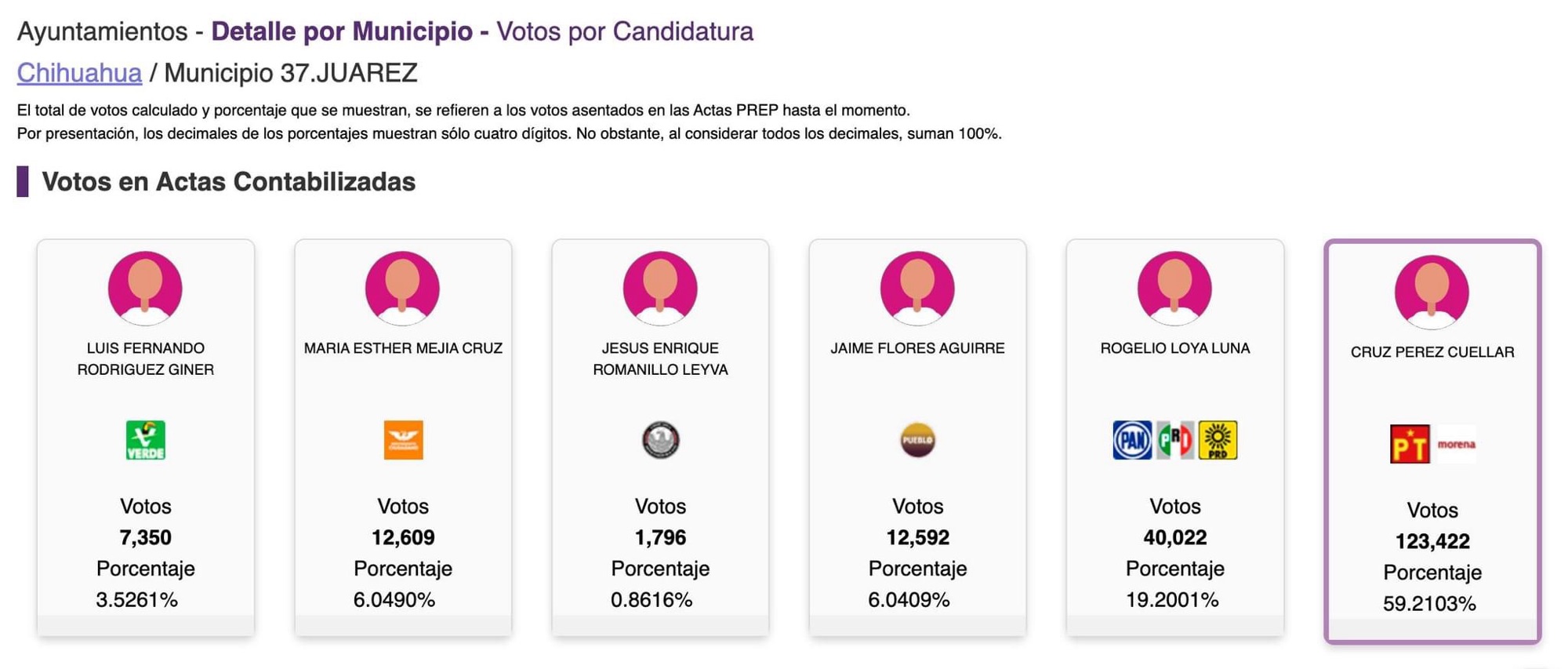
Task: Open the Chihuahua breadcrumb link
Action: point(79,73)
